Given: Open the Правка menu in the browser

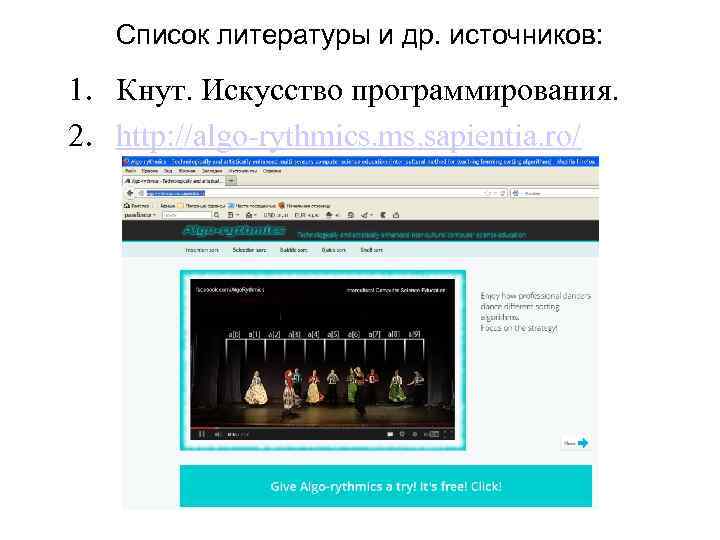Looking at the screenshot, I should [x=150, y=171].
